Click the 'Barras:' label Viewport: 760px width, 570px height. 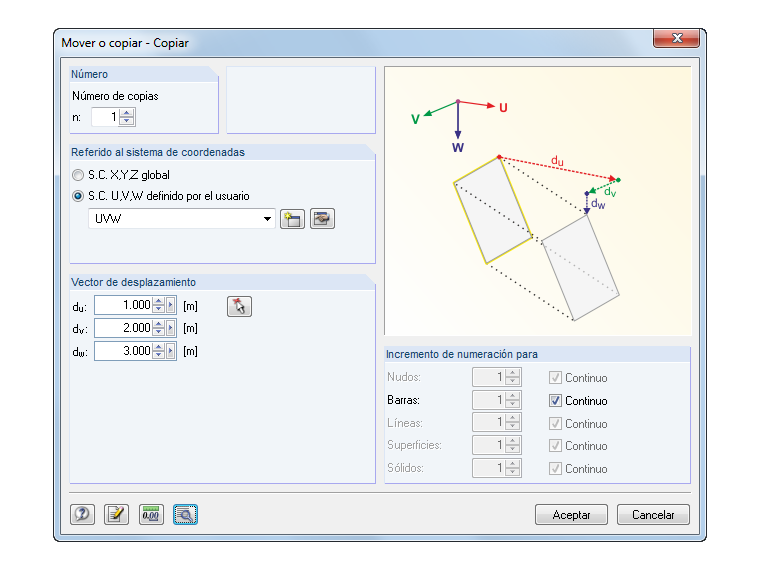point(403,400)
